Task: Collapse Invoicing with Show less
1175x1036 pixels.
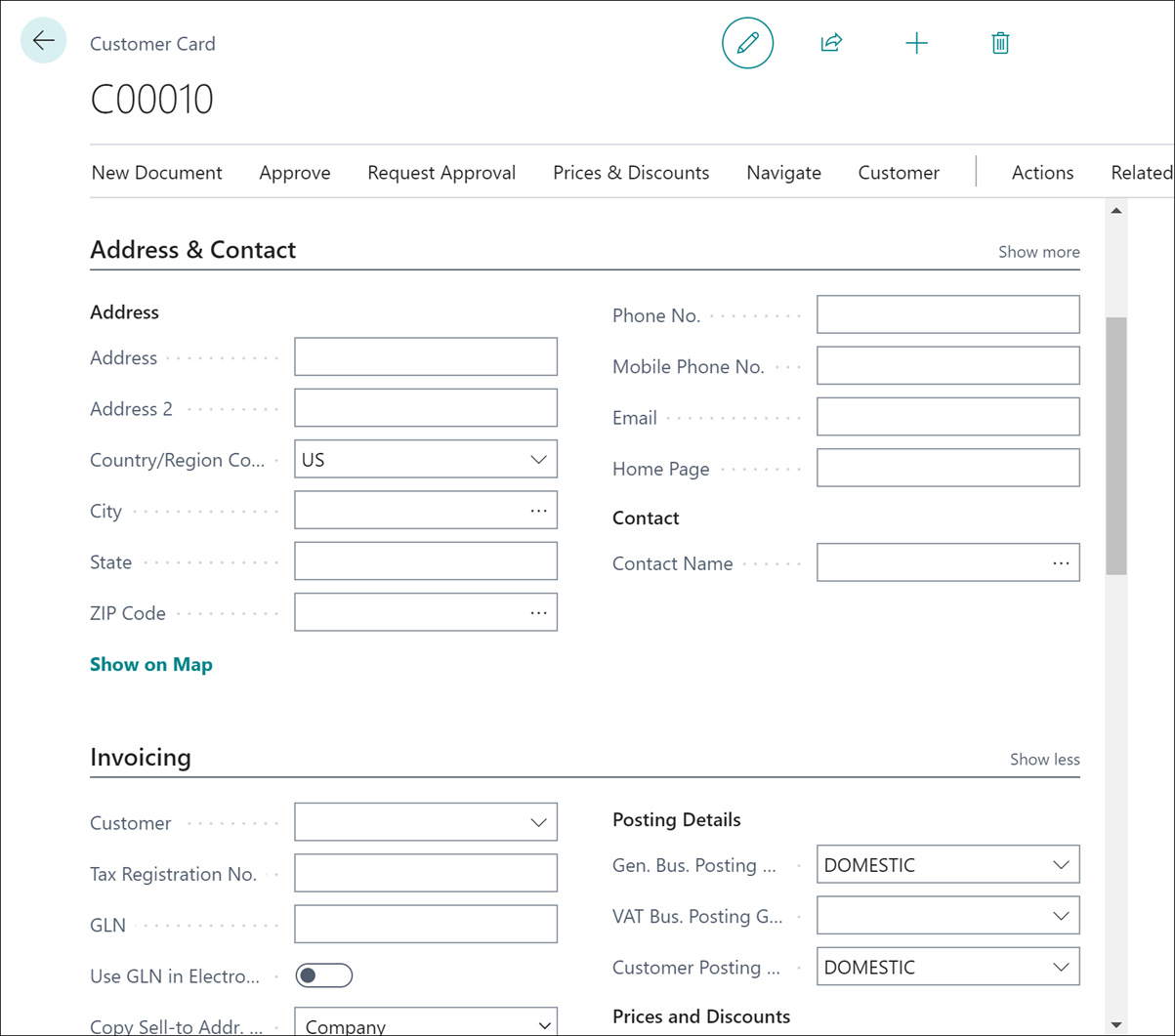Action: [x=1044, y=759]
